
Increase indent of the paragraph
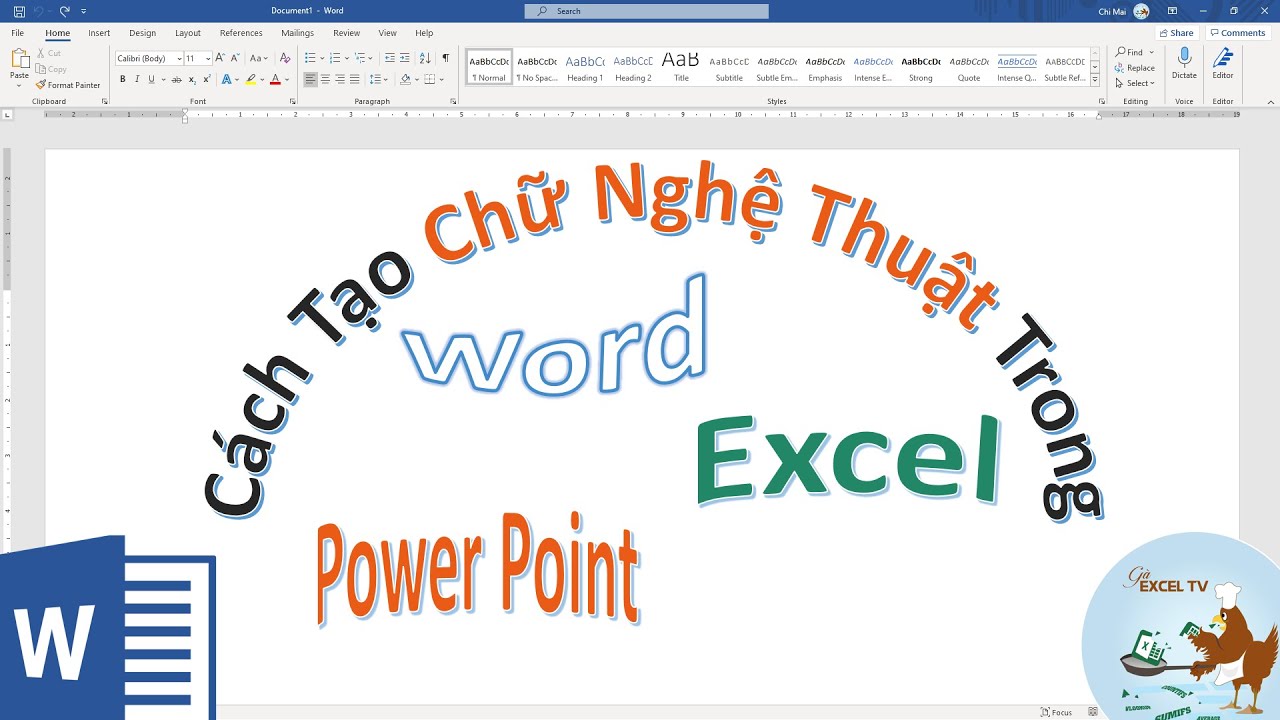coord(405,58)
